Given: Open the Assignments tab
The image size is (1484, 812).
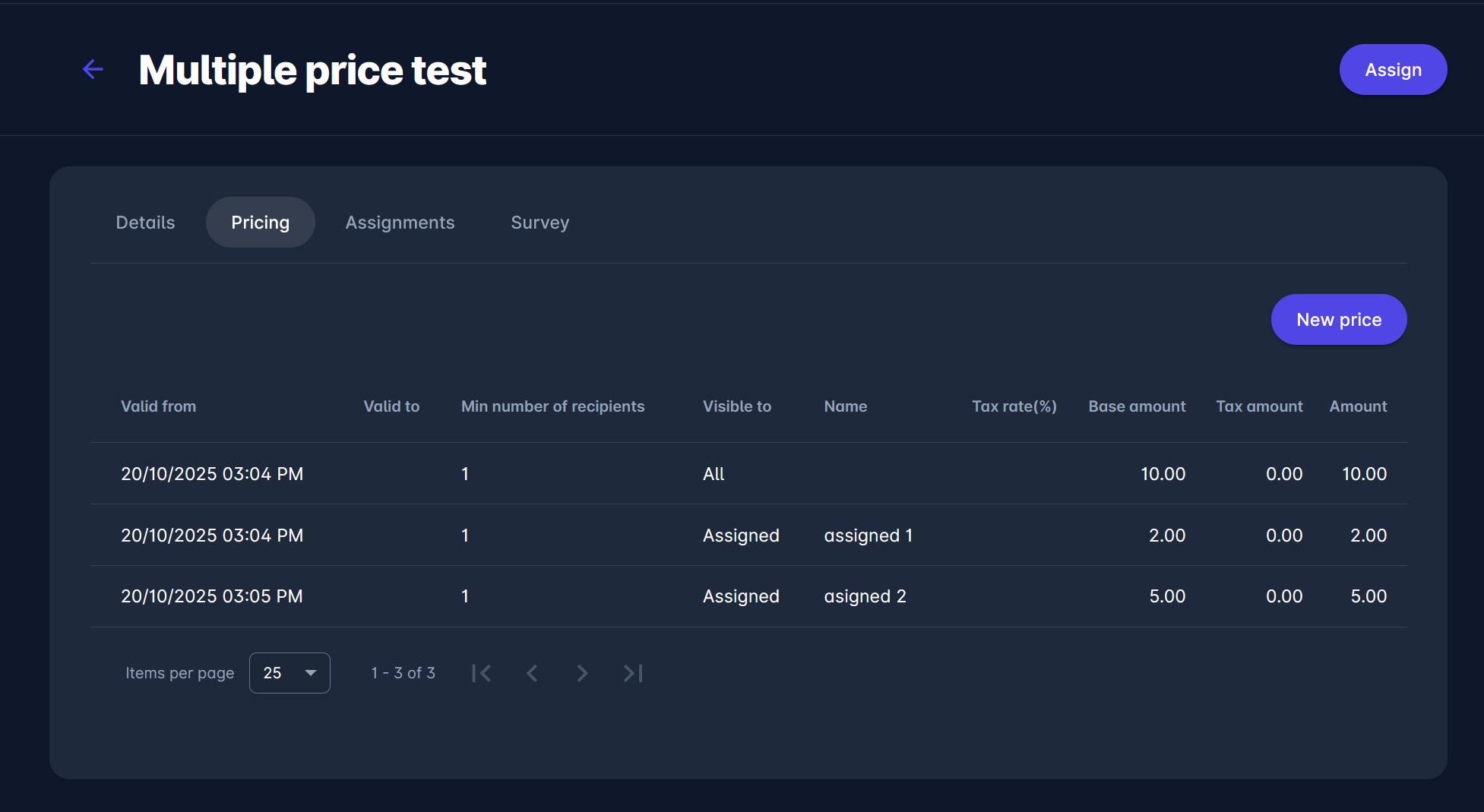Looking at the screenshot, I should (400, 223).
